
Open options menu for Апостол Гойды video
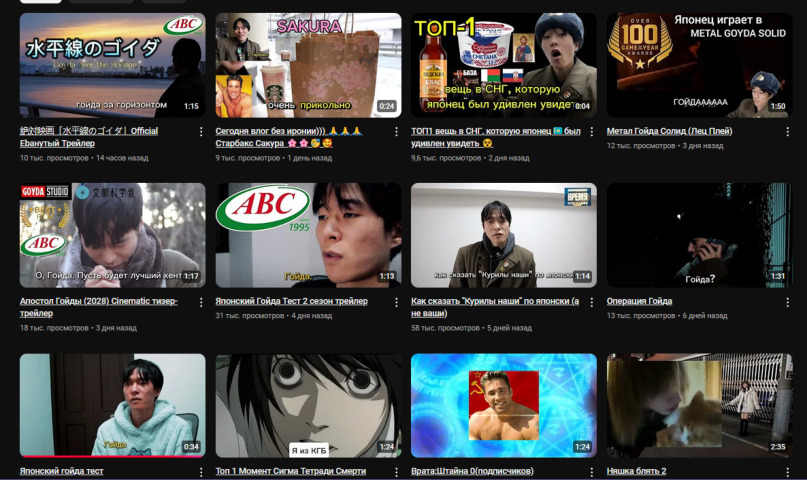tap(201, 302)
